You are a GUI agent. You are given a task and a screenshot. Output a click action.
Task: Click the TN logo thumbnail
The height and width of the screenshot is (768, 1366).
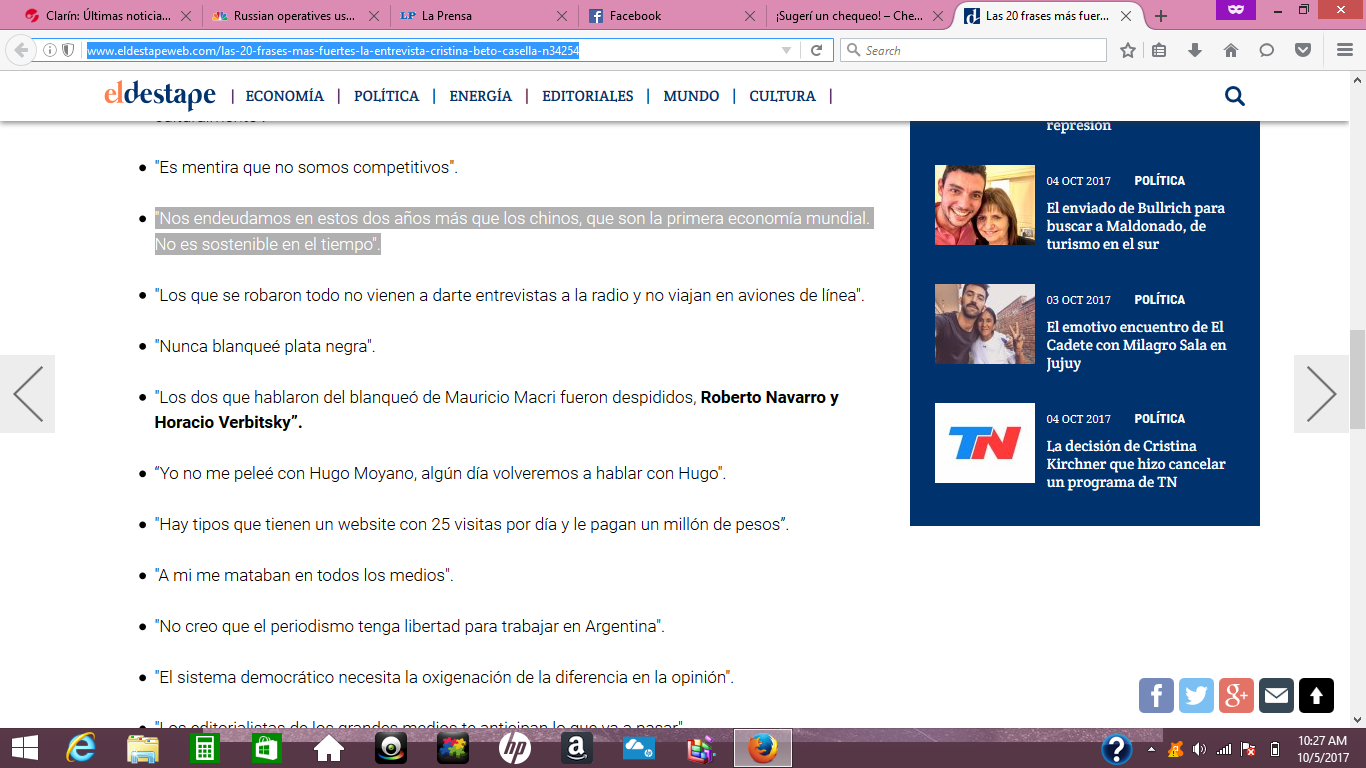985,443
